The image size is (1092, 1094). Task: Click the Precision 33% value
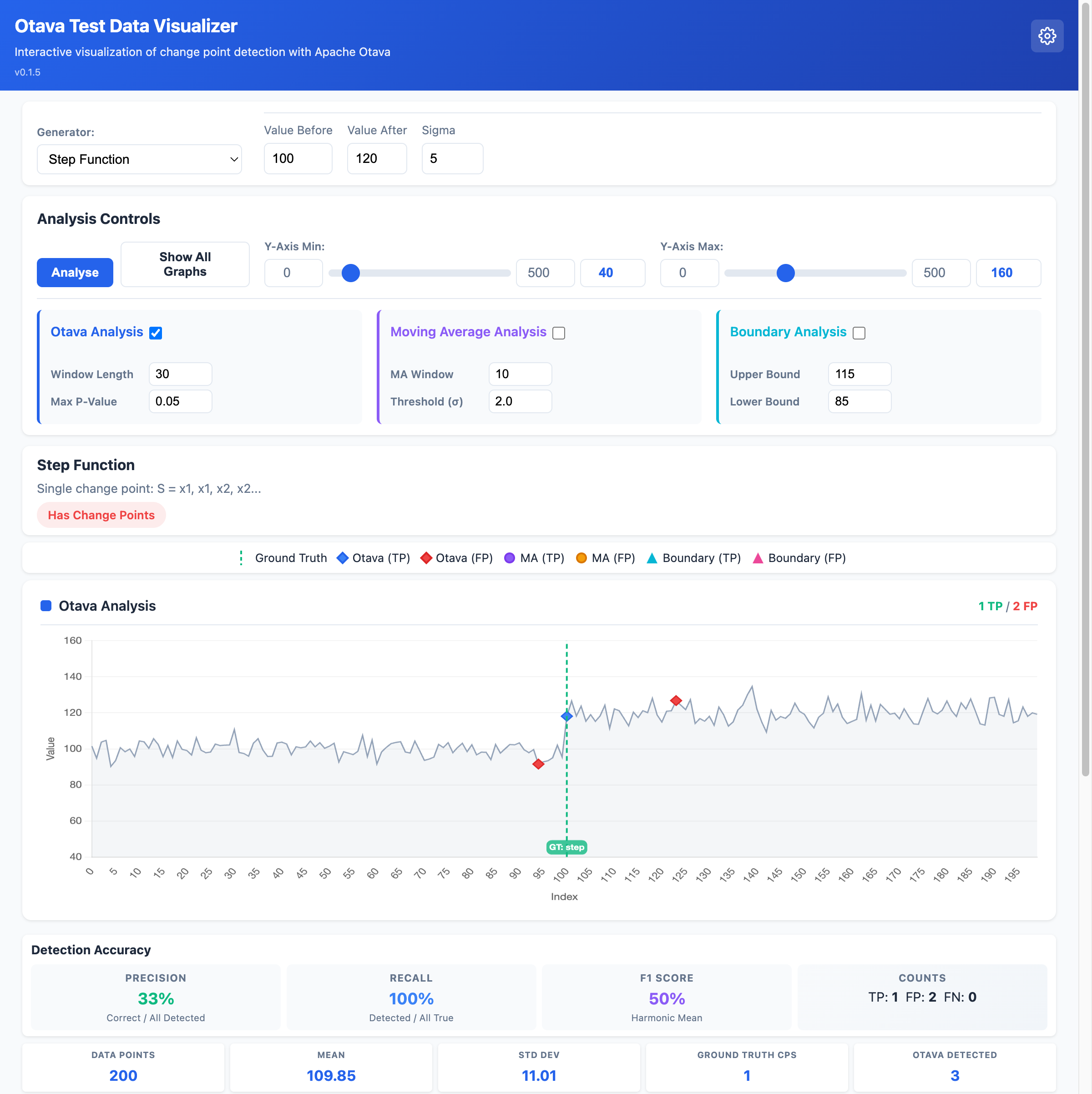pyautogui.click(x=156, y=999)
